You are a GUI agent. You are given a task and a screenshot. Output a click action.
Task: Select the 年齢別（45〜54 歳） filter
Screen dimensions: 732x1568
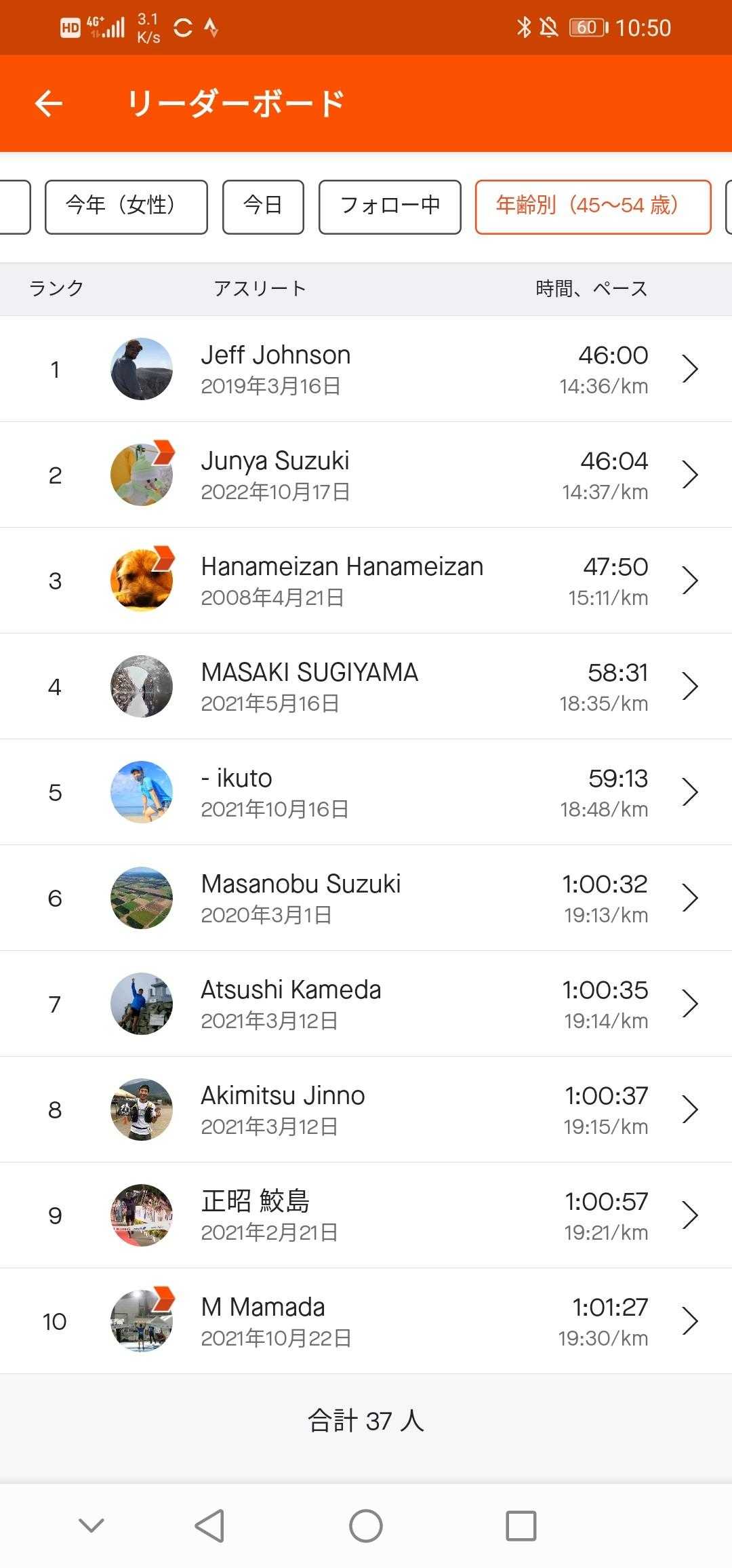[592, 207]
